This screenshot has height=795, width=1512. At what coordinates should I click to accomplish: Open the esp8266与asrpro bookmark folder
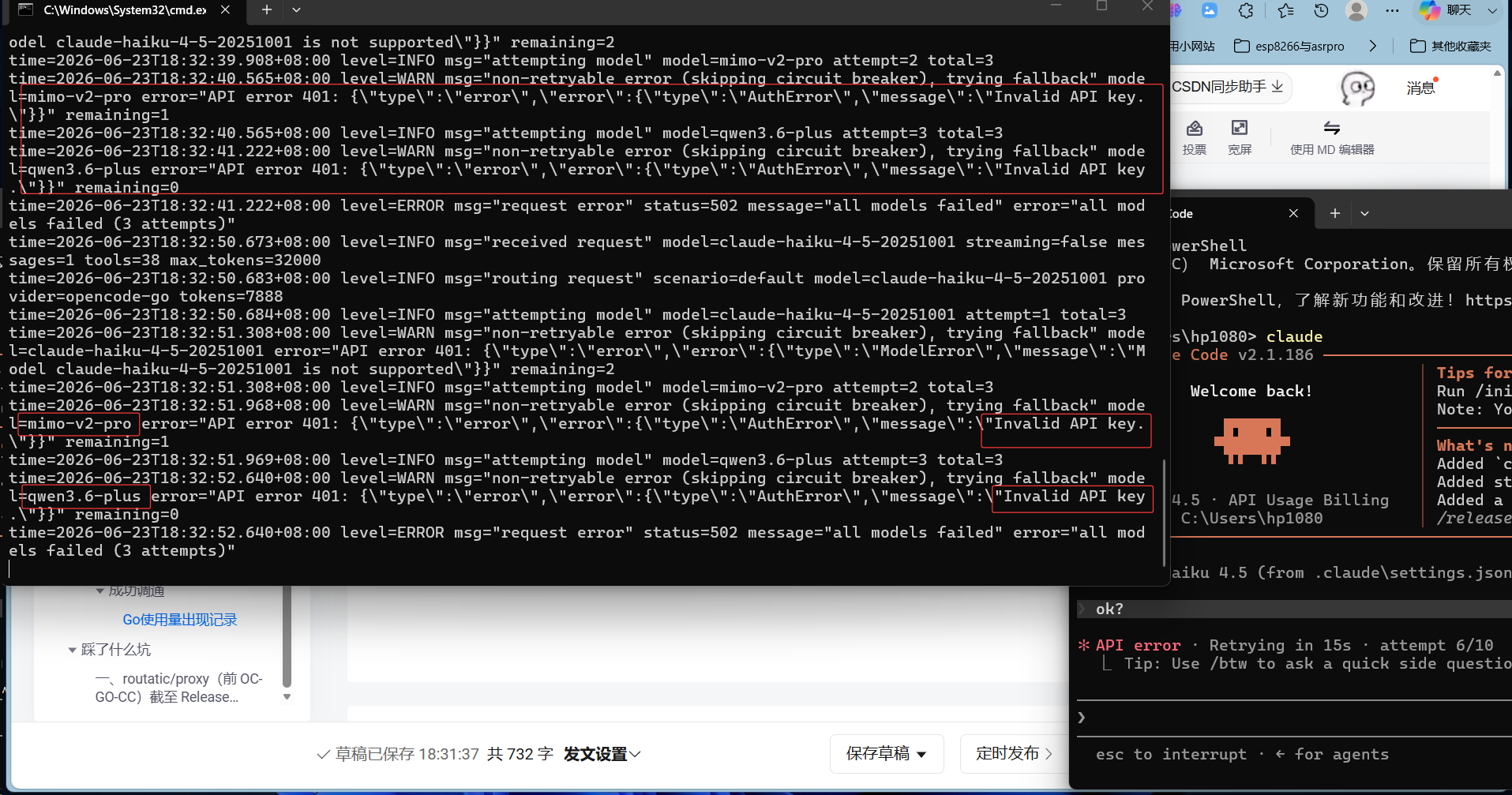point(1289,46)
